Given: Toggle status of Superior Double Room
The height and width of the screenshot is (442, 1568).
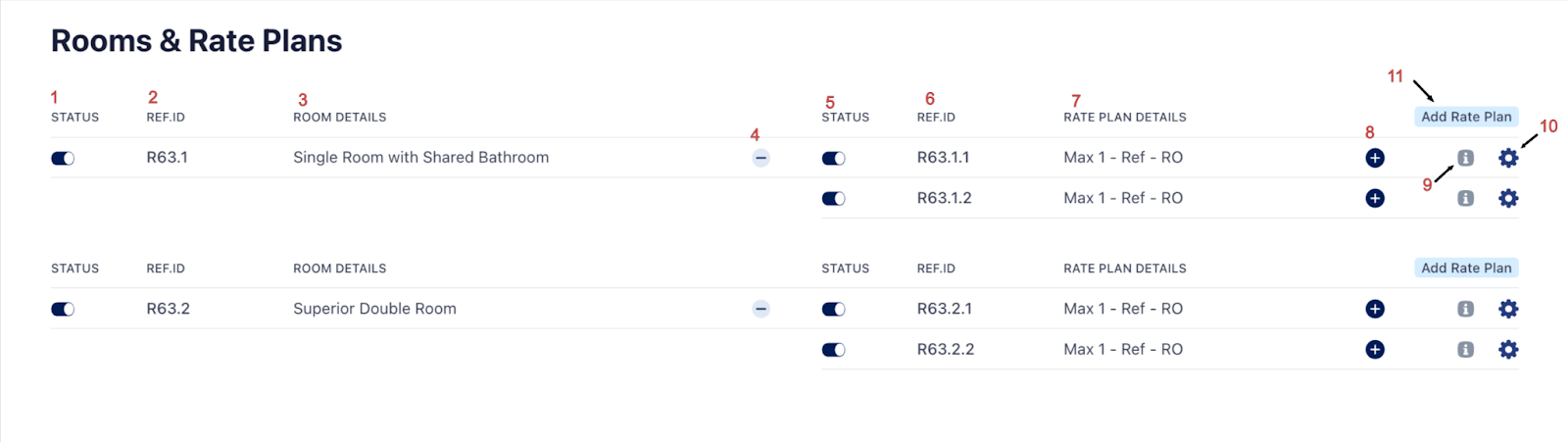Looking at the screenshot, I should click(63, 309).
